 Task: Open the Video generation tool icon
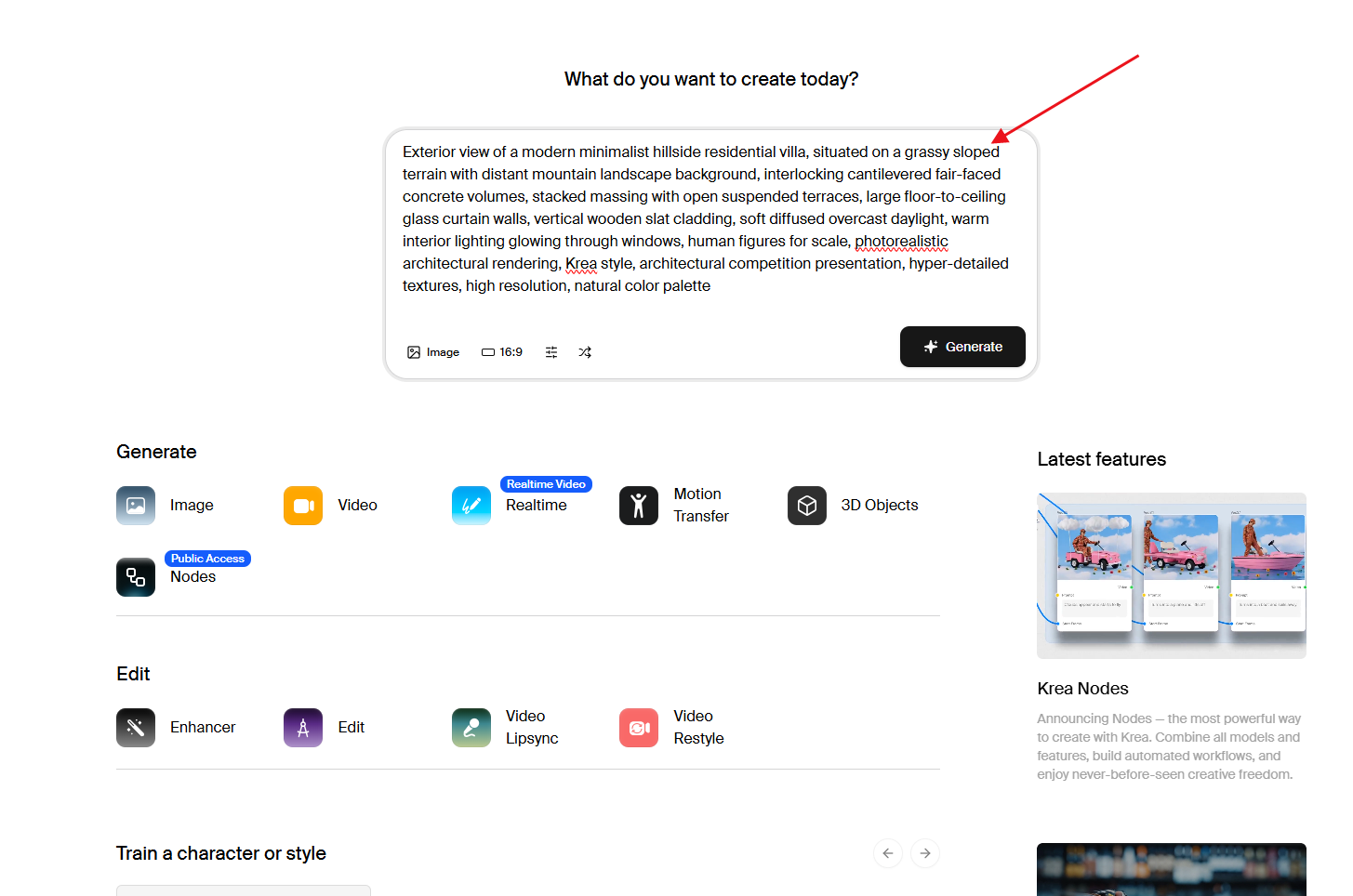tap(303, 506)
